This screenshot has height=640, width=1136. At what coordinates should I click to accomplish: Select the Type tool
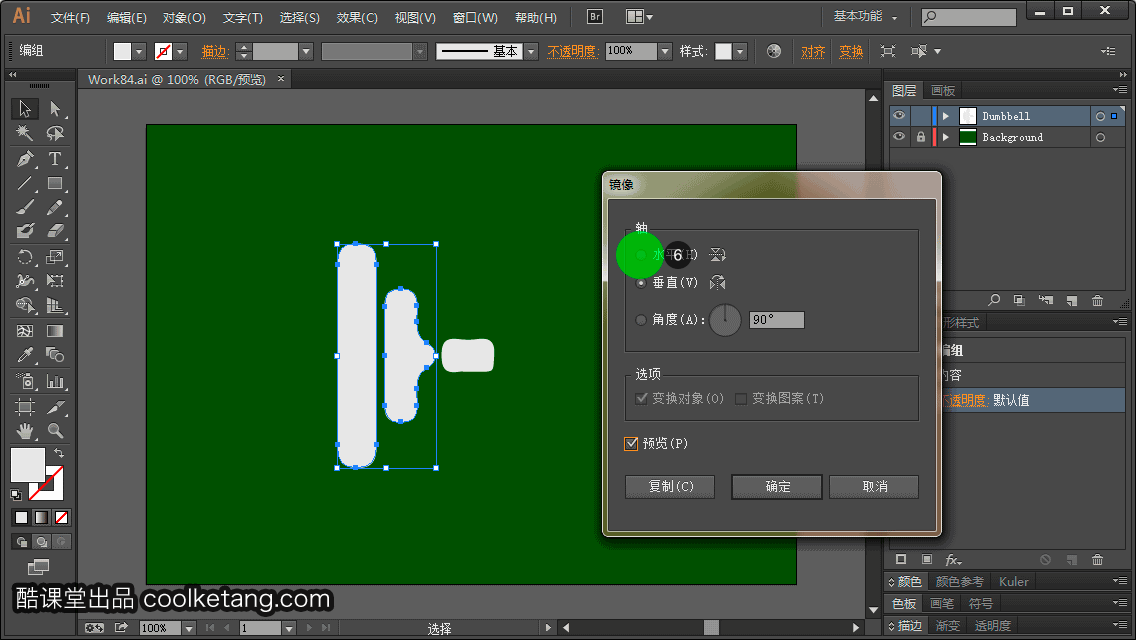click(x=55, y=158)
